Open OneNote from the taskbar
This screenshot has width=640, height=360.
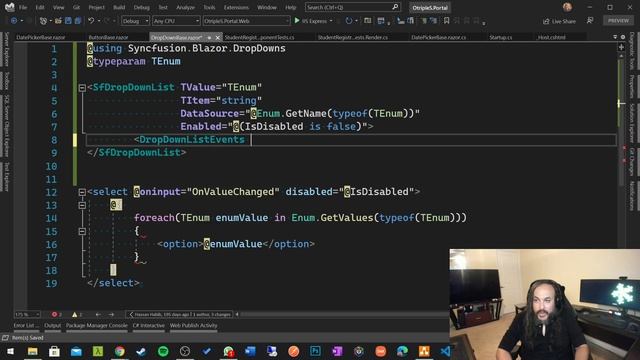pos(337,351)
